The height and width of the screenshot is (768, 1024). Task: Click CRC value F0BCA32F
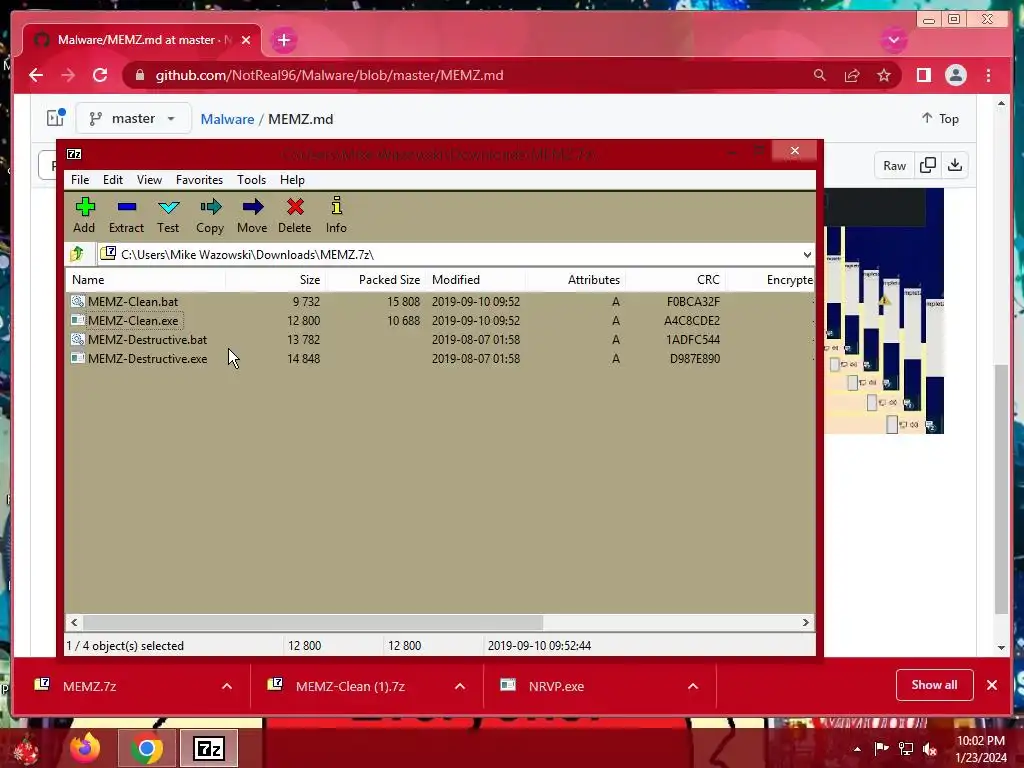coord(693,302)
